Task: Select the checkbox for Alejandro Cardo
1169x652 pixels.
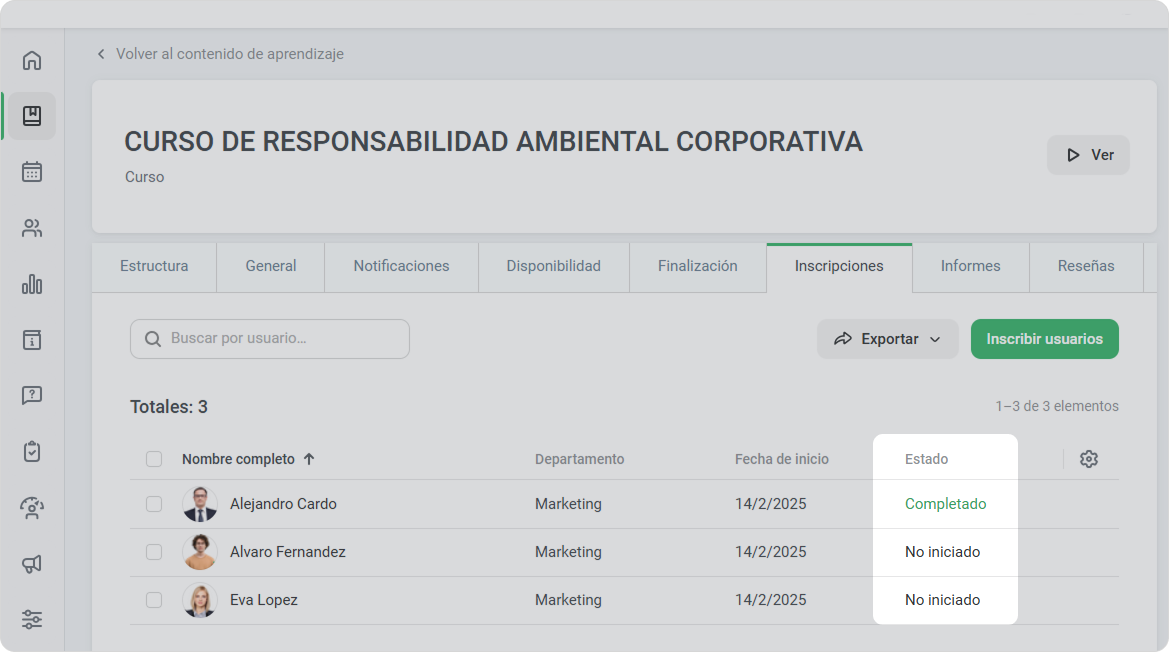Action: 154,504
